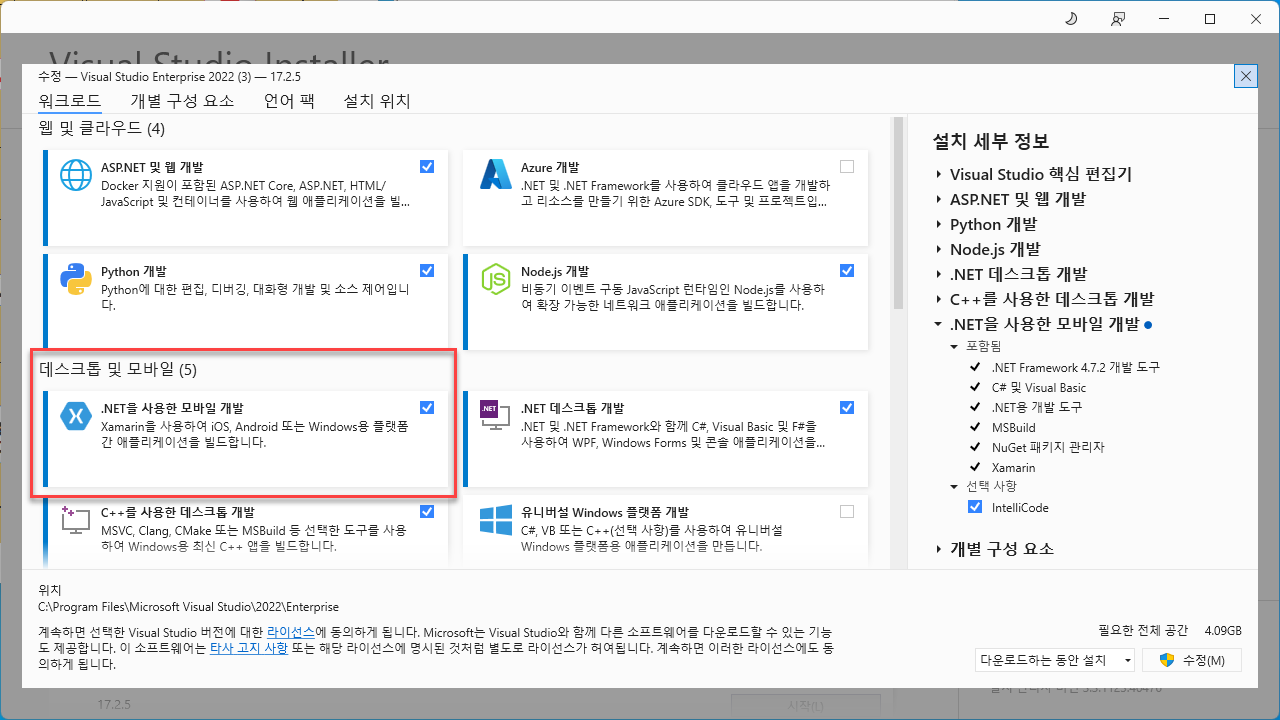Click the dark theme moon icon

pyautogui.click(x=1070, y=18)
